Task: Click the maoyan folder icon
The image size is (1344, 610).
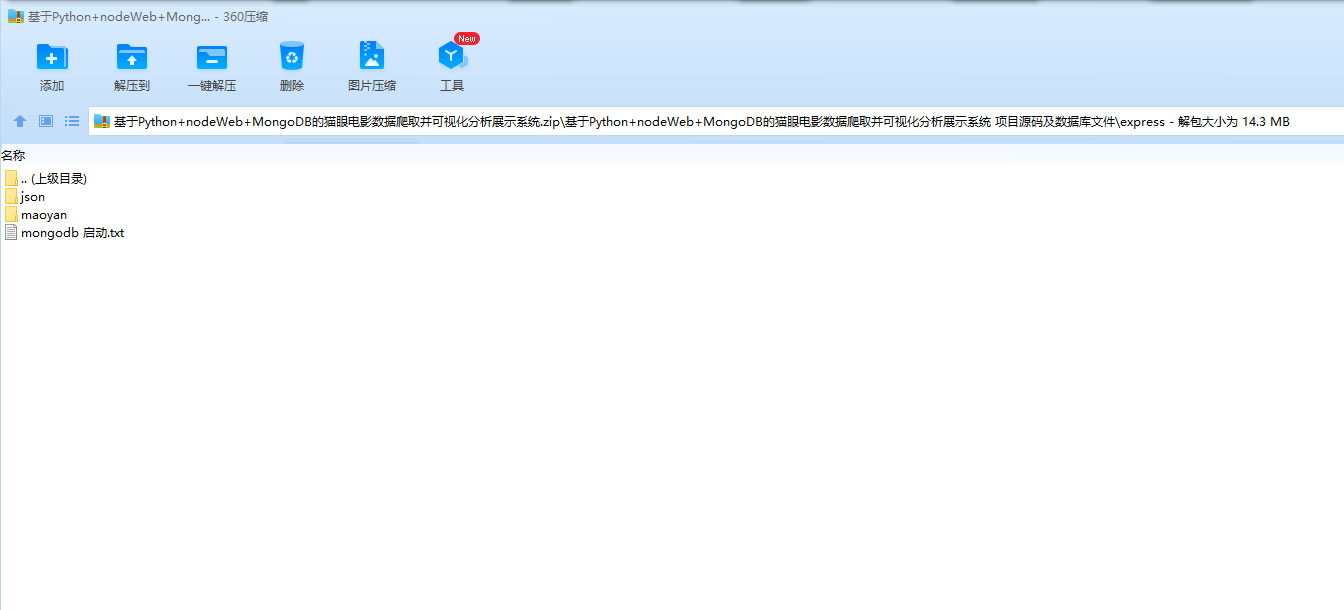Action: 11,214
